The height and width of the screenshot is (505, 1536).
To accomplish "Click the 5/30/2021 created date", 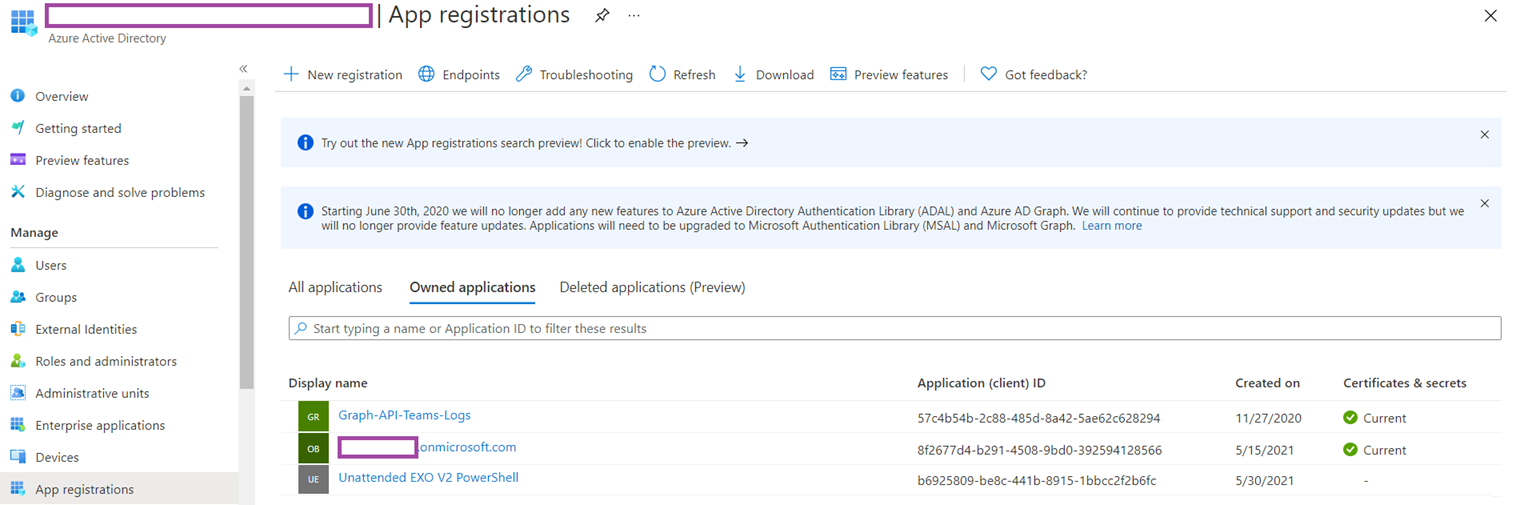I will click(1264, 481).
